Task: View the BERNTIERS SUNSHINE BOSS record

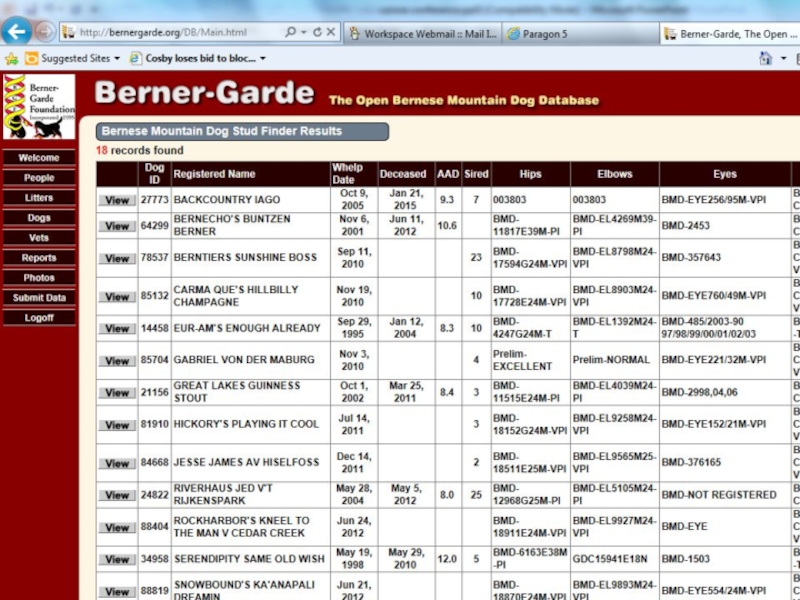Action: click(117, 258)
